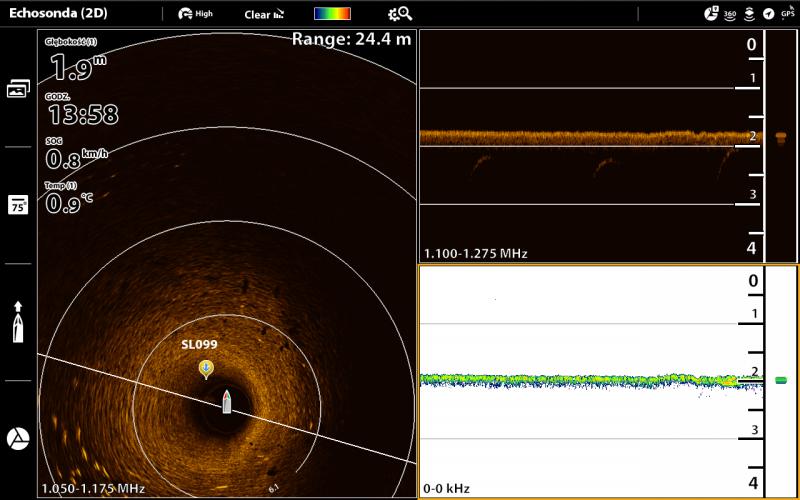Viewport: 800px width, 500px height.
Task: Select the SL099 waypoint marker
Action: pos(205,369)
